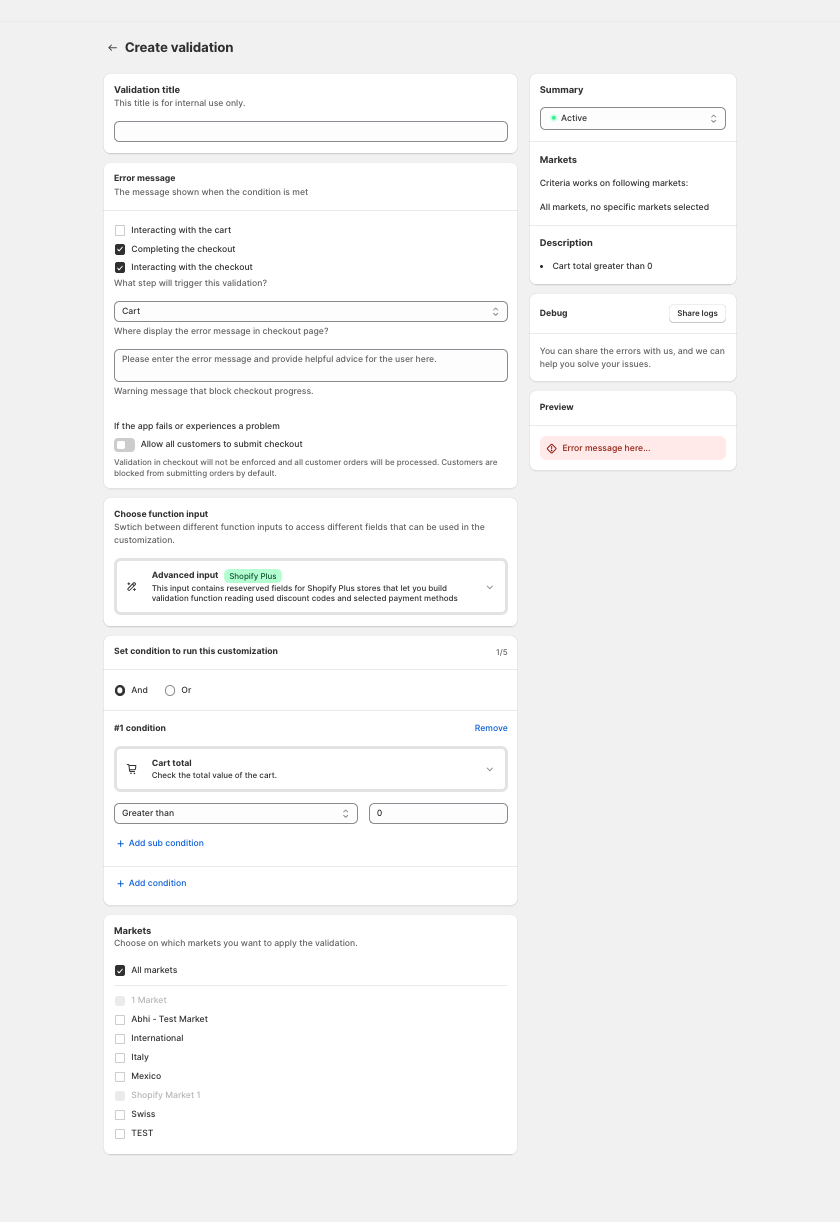Viewport: 840px width, 1222px height.
Task: Click the Validation title input field
Action: [310, 132]
